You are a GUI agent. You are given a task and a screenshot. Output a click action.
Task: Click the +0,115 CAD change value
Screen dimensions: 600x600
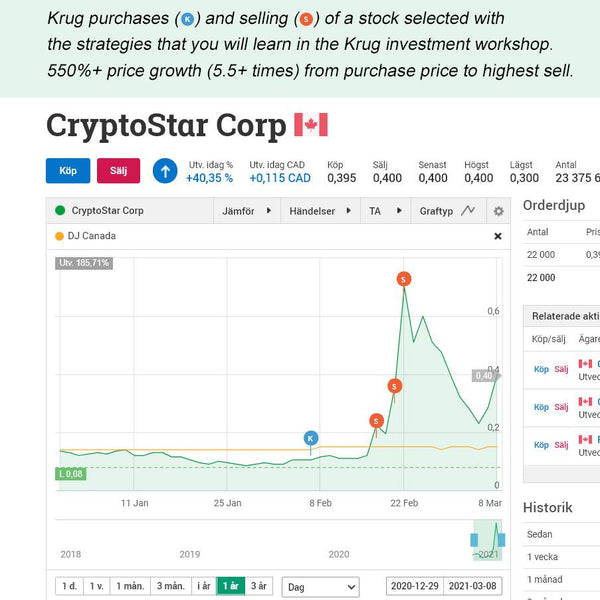[x=280, y=178]
